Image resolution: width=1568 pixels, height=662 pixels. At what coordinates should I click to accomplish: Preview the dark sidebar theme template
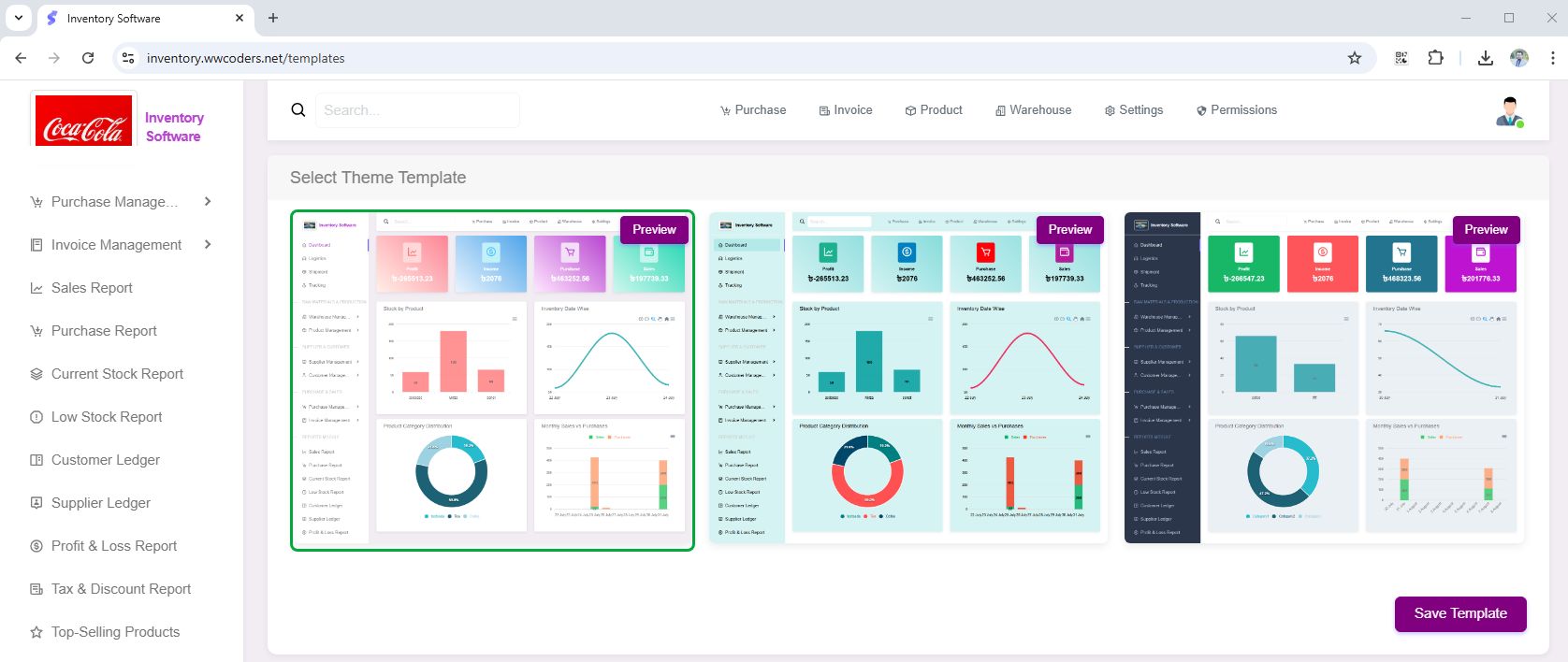point(1486,230)
